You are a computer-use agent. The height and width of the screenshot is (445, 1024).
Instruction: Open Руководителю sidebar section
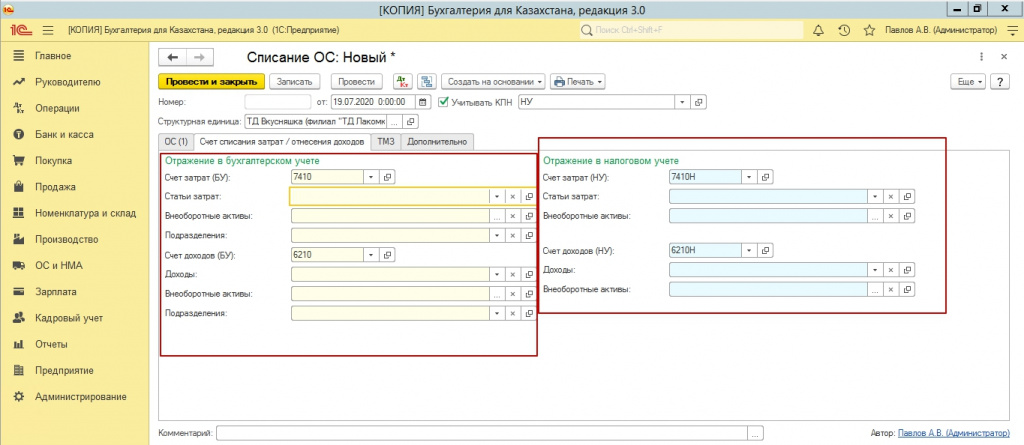pyautogui.click(x=67, y=82)
